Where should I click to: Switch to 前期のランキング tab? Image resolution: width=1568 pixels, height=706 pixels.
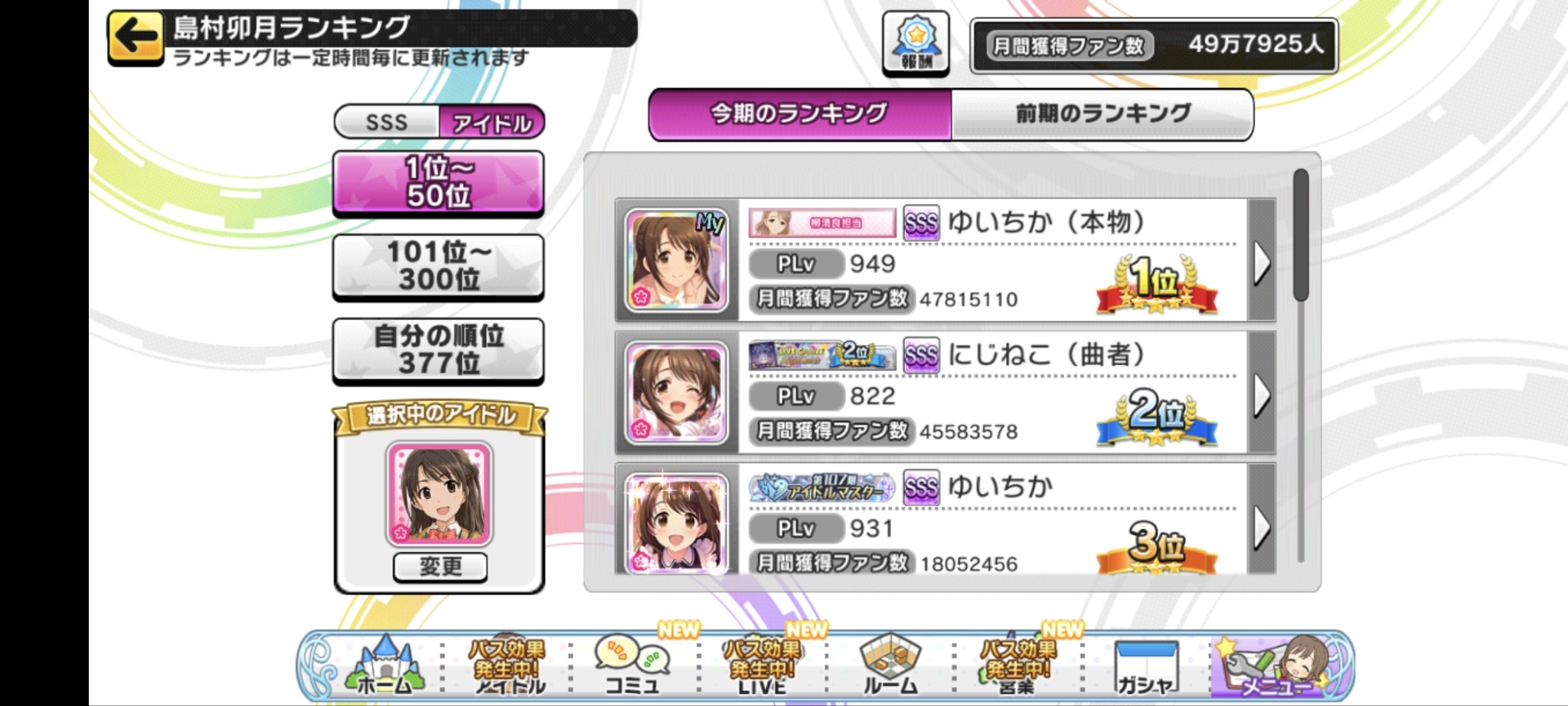pos(1102,114)
